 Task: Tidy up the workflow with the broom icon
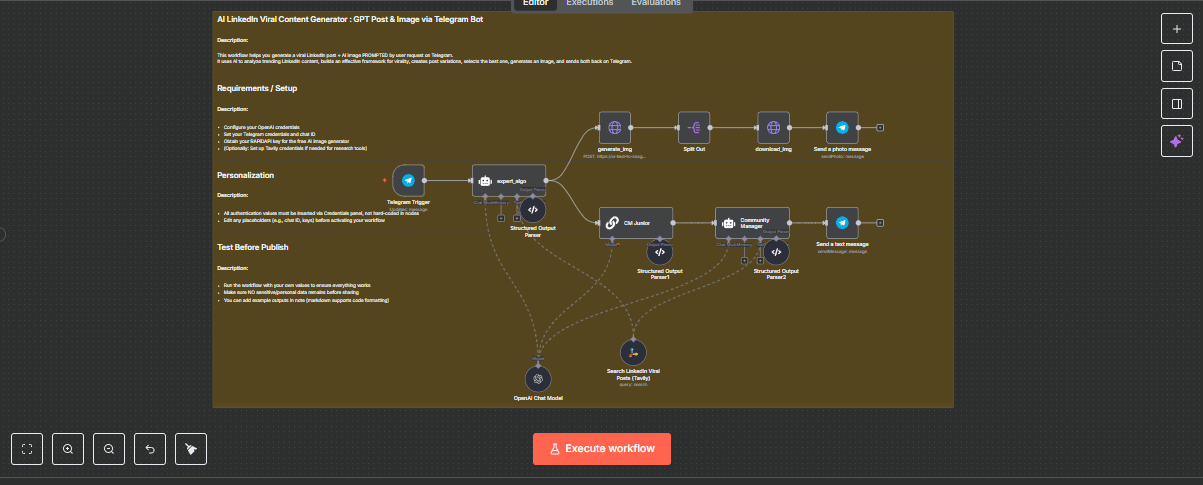tap(190, 449)
